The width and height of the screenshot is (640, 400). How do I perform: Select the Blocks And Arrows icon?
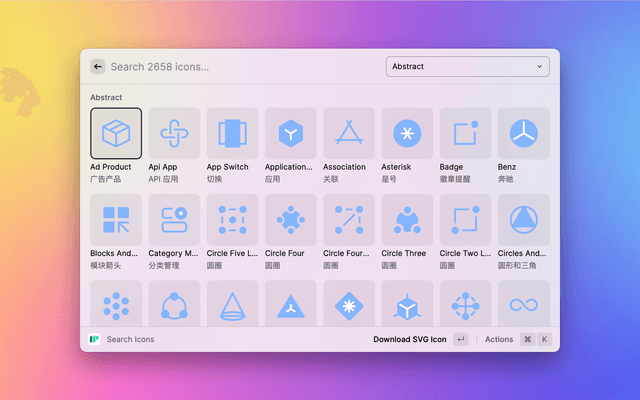tap(116, 220)
